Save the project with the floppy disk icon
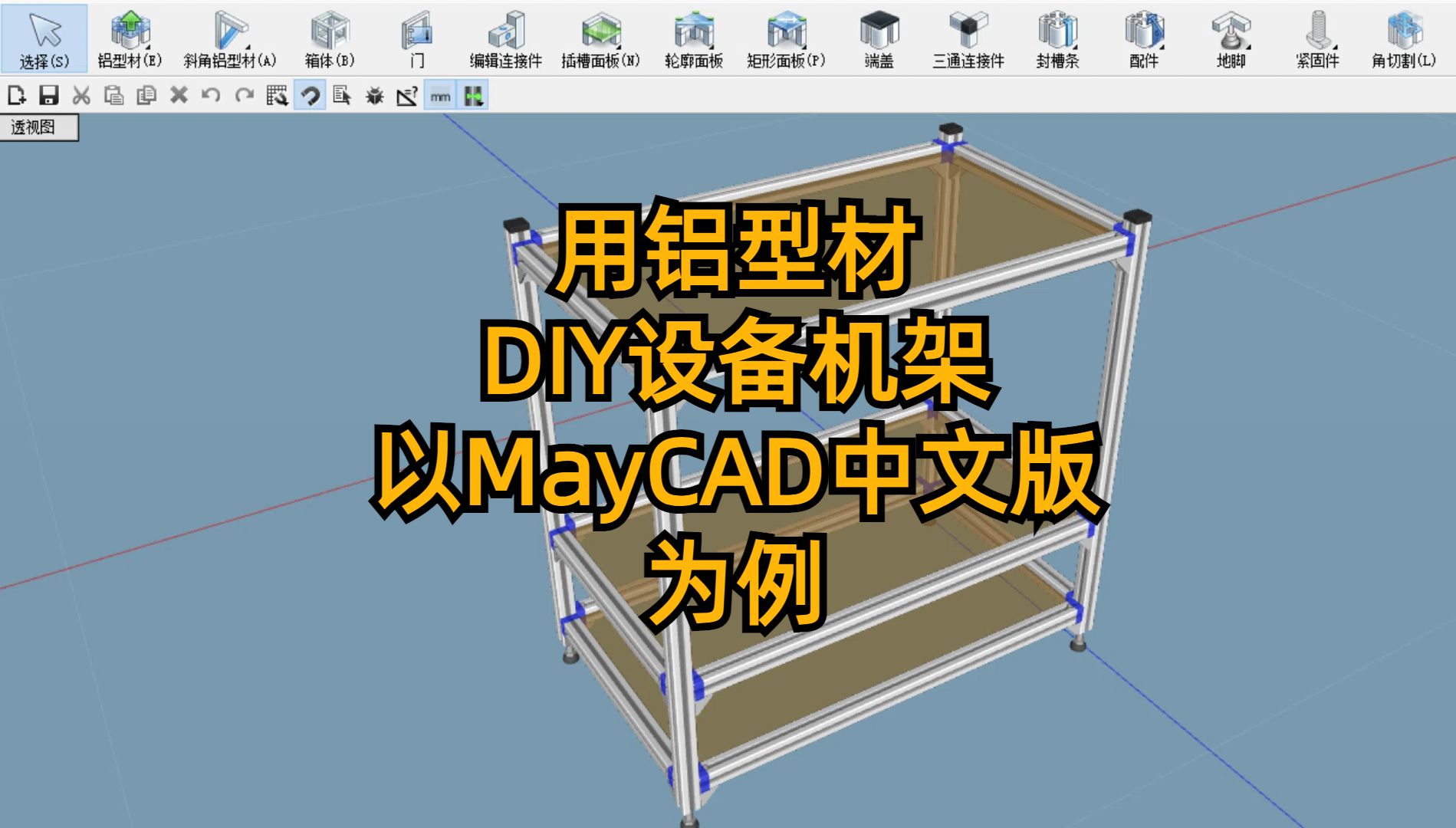Screen dimensions: 1456x828 pyautogui.click(x=49, y=96)
